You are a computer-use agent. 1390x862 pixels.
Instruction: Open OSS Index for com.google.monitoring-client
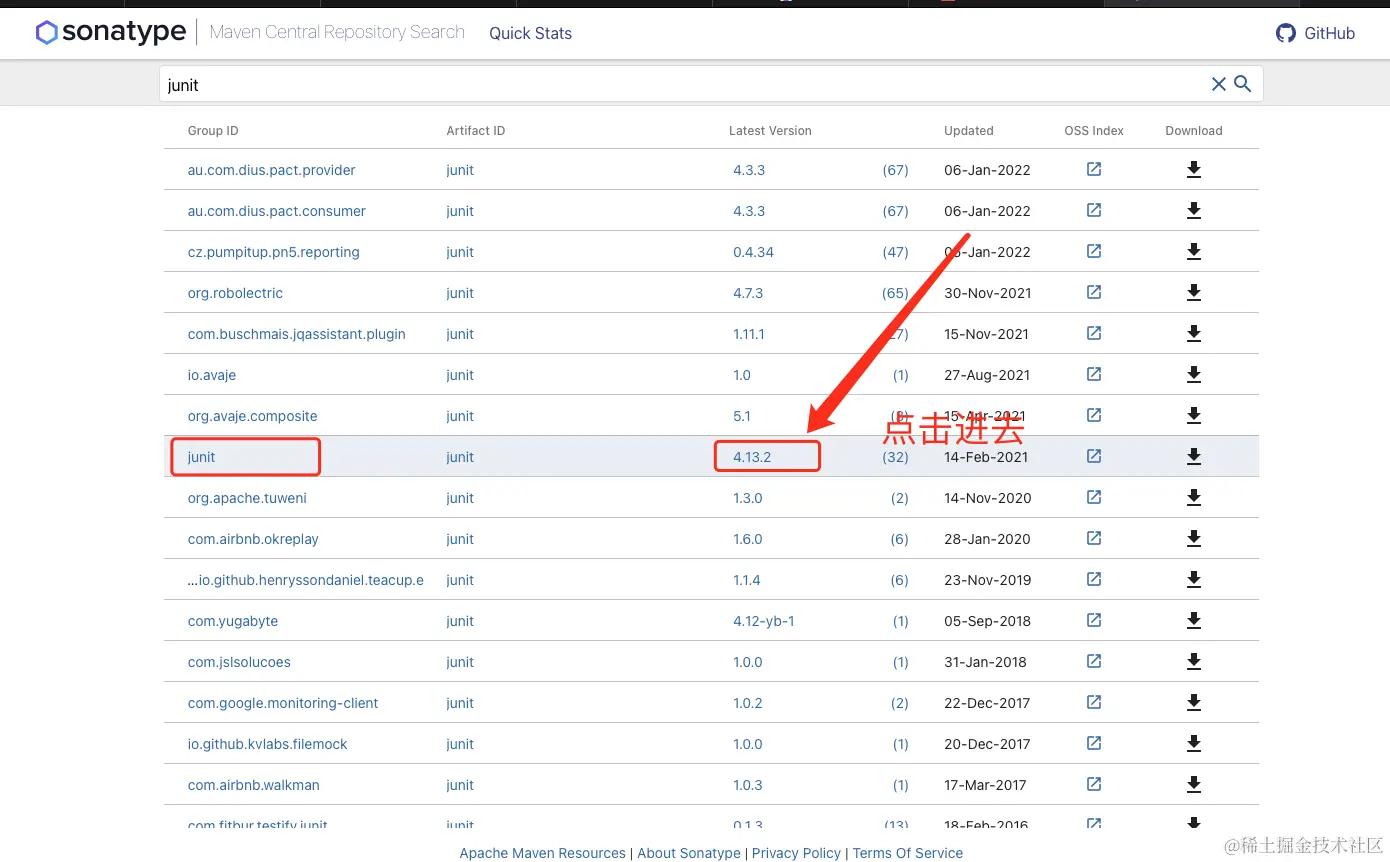tap(1094, 703)
